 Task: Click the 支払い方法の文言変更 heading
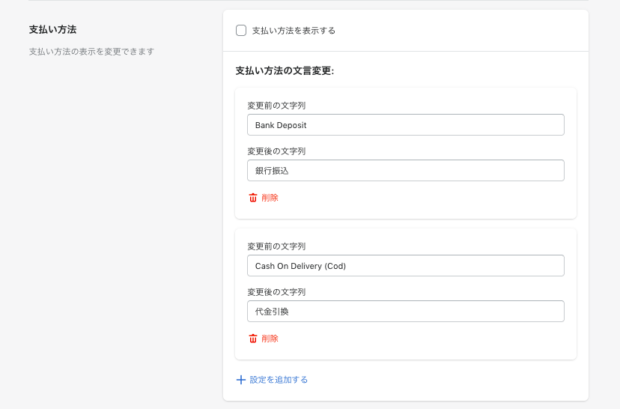click(x=284, y=71)
